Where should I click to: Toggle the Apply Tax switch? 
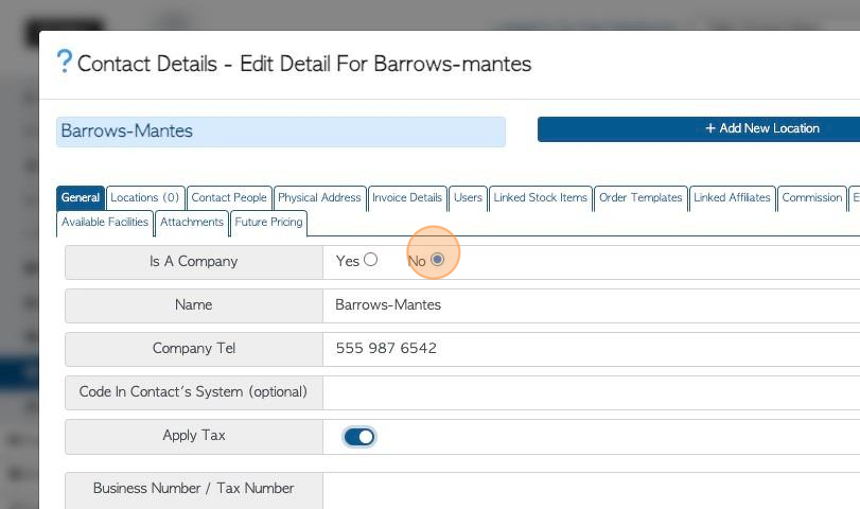(359, 437)
